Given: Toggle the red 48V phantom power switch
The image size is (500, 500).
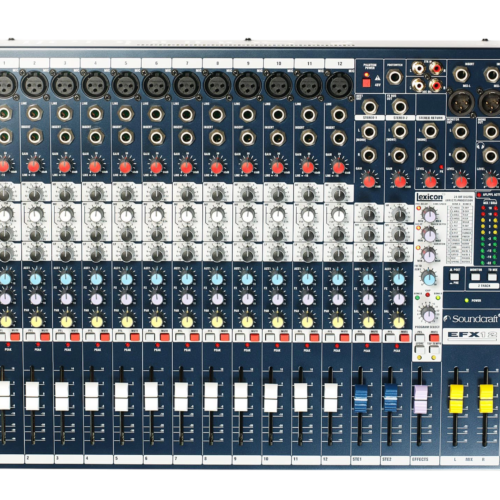Looking at the screenshot, I should pos(367,83).
